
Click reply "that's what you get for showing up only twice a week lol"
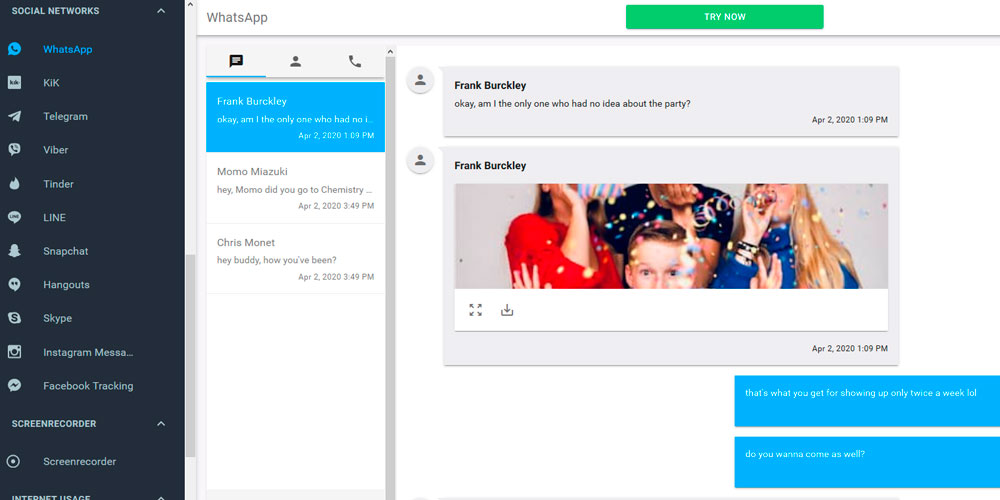coord(861,393)
